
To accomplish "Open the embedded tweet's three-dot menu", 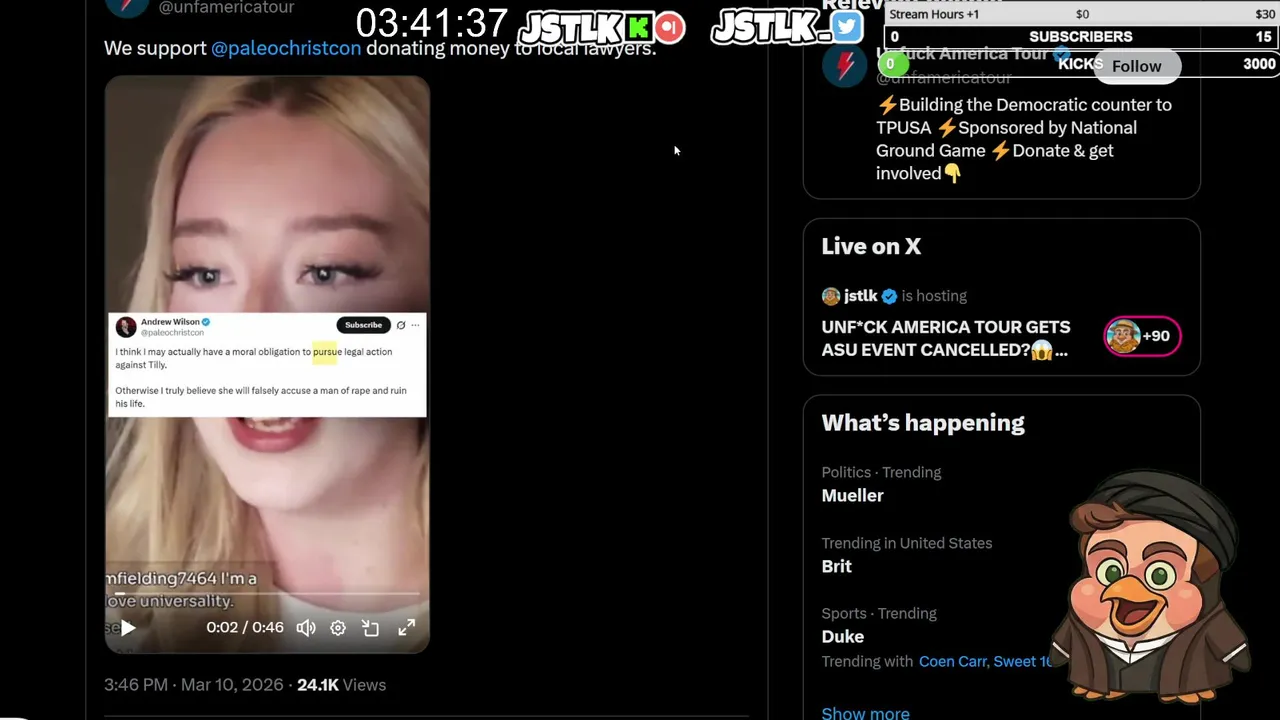I will pyautogui.click(x=415, y=325).
